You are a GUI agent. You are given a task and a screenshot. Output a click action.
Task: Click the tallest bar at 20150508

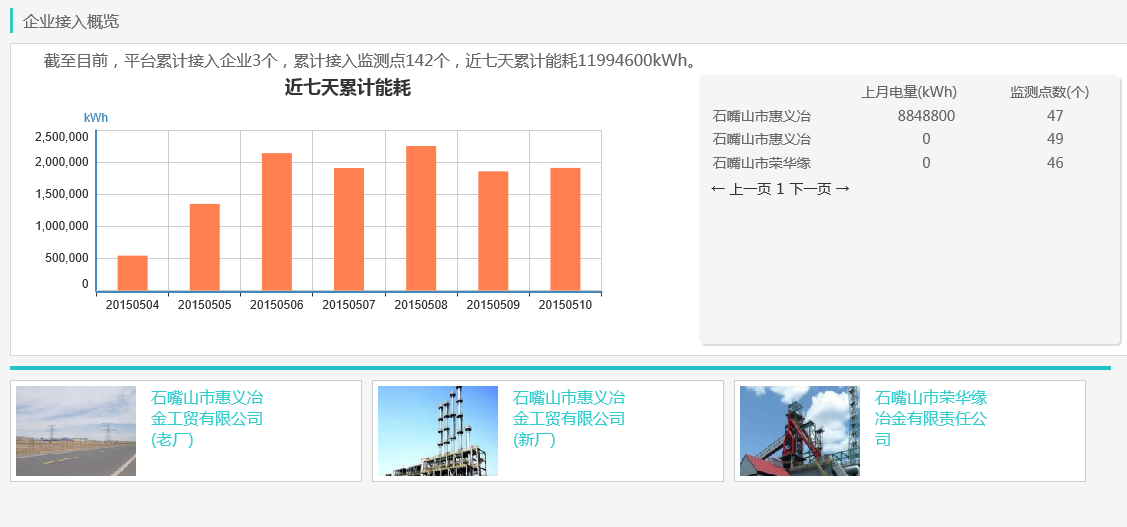click(421, 218)
